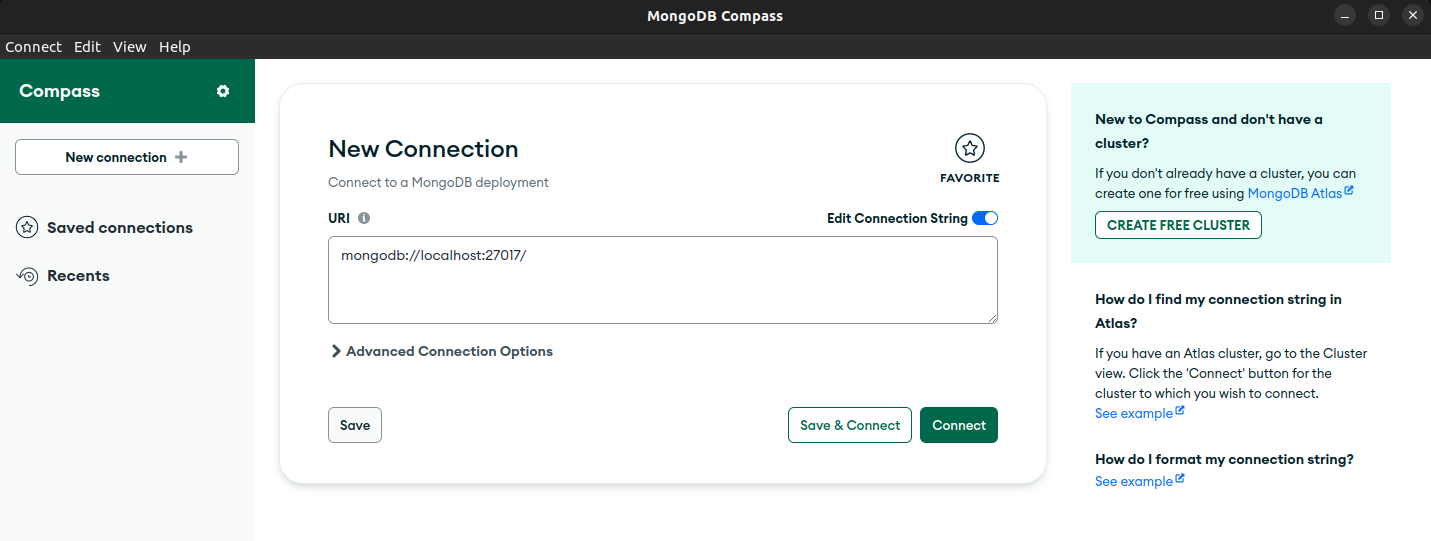The height and width of the screenshot is (541, 1431).
Task: Open See example link for formatting connection string
Action: (x=1134, y=481)
